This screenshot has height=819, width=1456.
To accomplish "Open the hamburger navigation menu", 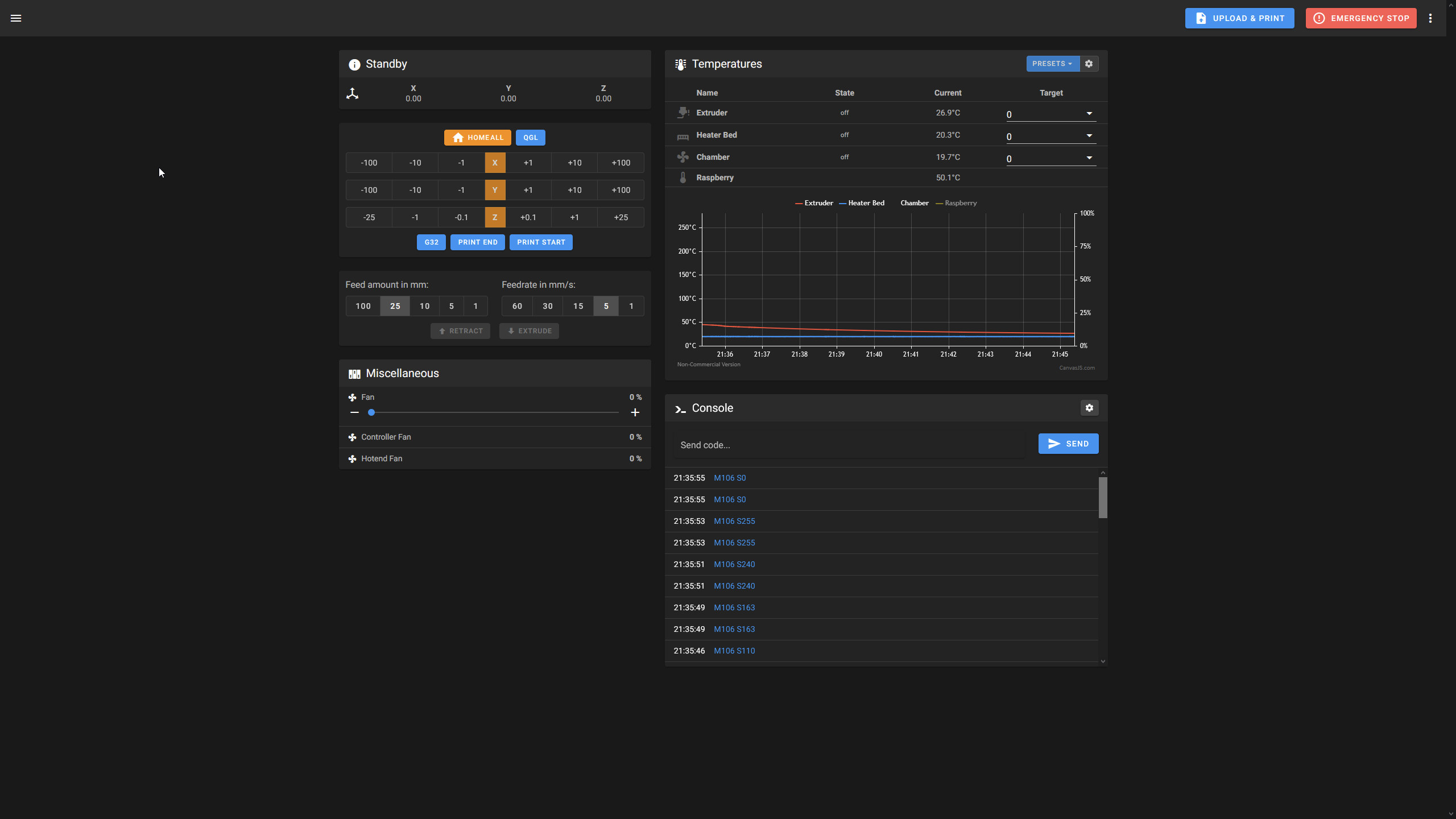I will 16,18.
